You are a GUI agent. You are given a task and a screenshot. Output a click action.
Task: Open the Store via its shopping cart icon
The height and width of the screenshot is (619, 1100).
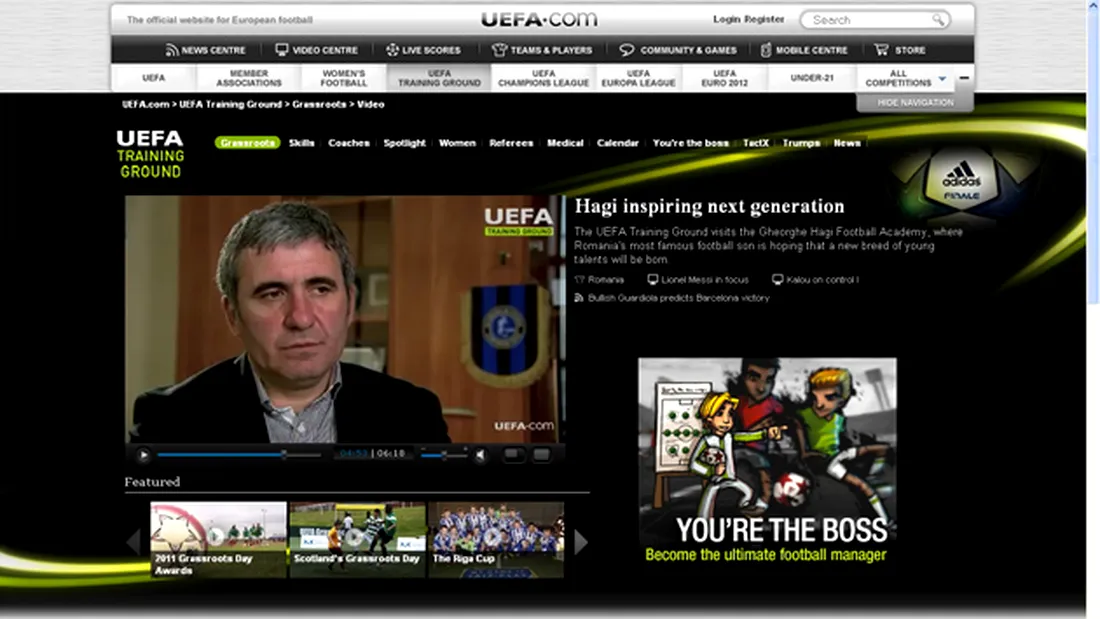[x=881, y=50]
